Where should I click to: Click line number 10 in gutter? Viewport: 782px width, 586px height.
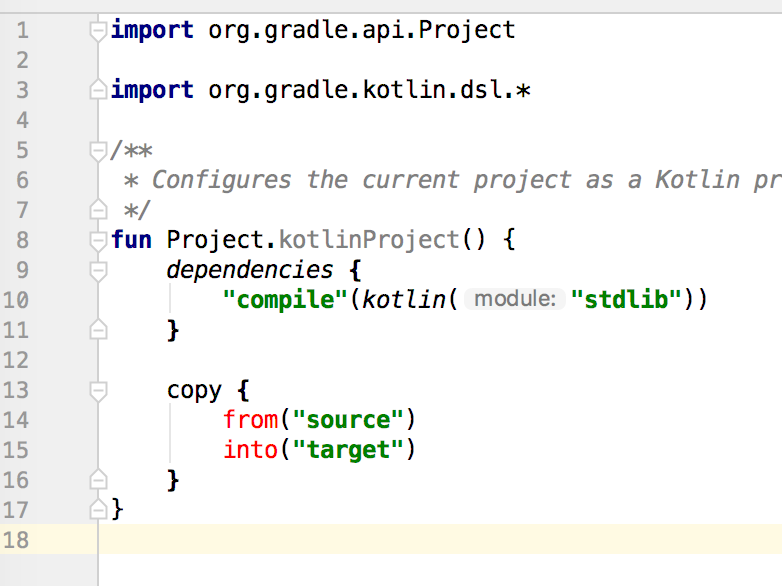pyautogui.click(x=16, y=300)
